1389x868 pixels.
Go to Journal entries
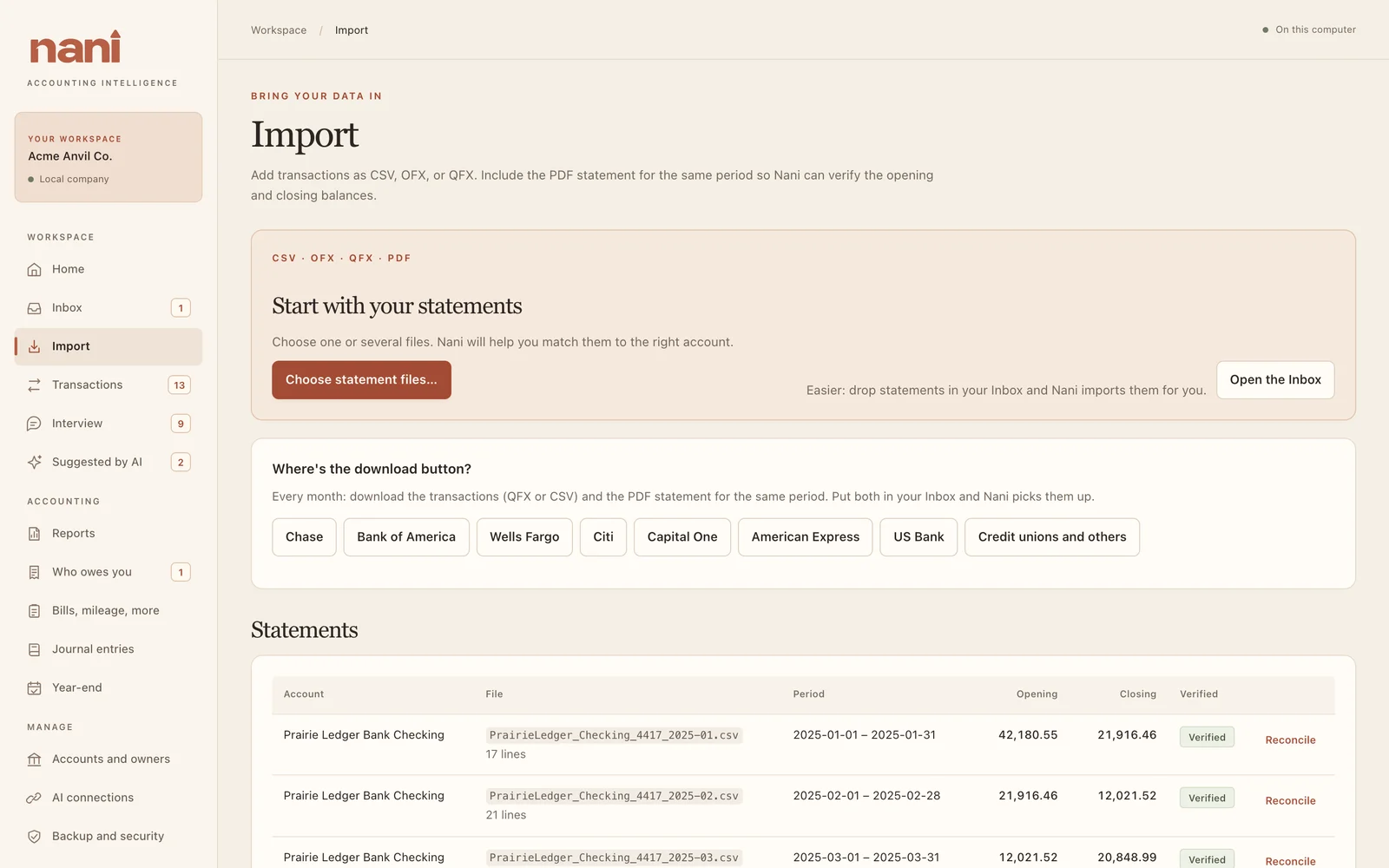coord(109,649)
